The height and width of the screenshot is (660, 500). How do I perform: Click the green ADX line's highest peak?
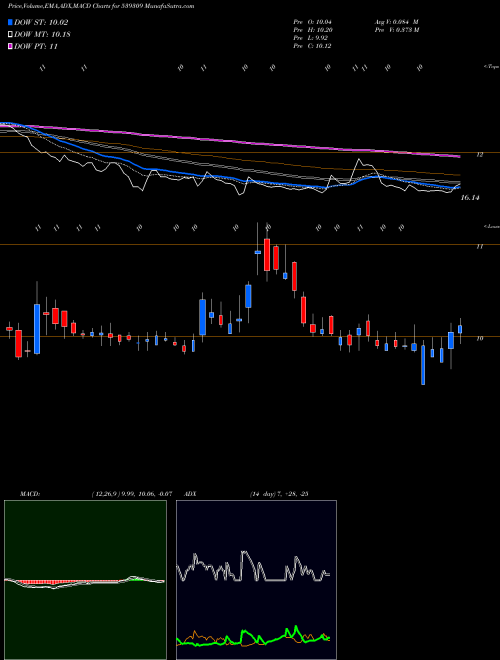click(296, 628)
